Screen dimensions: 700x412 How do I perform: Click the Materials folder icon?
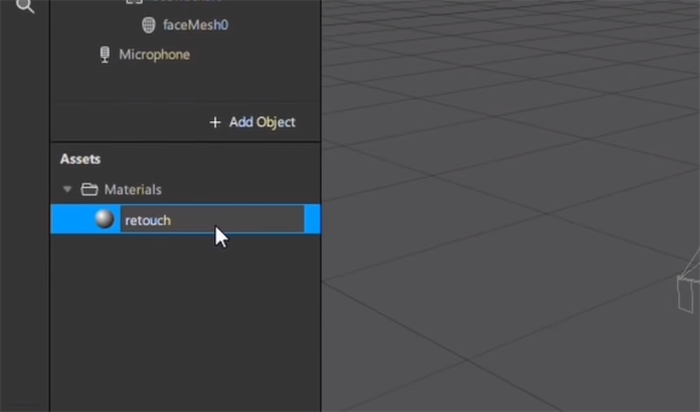point(89,189)
